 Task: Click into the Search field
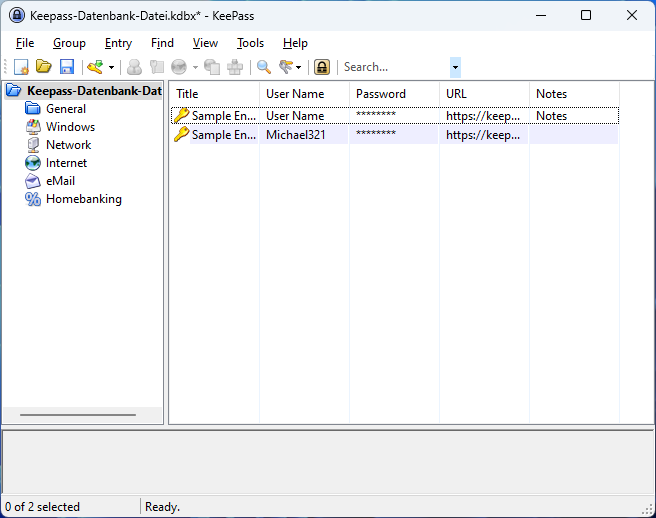pyautogui.click(x=395, y=67)
